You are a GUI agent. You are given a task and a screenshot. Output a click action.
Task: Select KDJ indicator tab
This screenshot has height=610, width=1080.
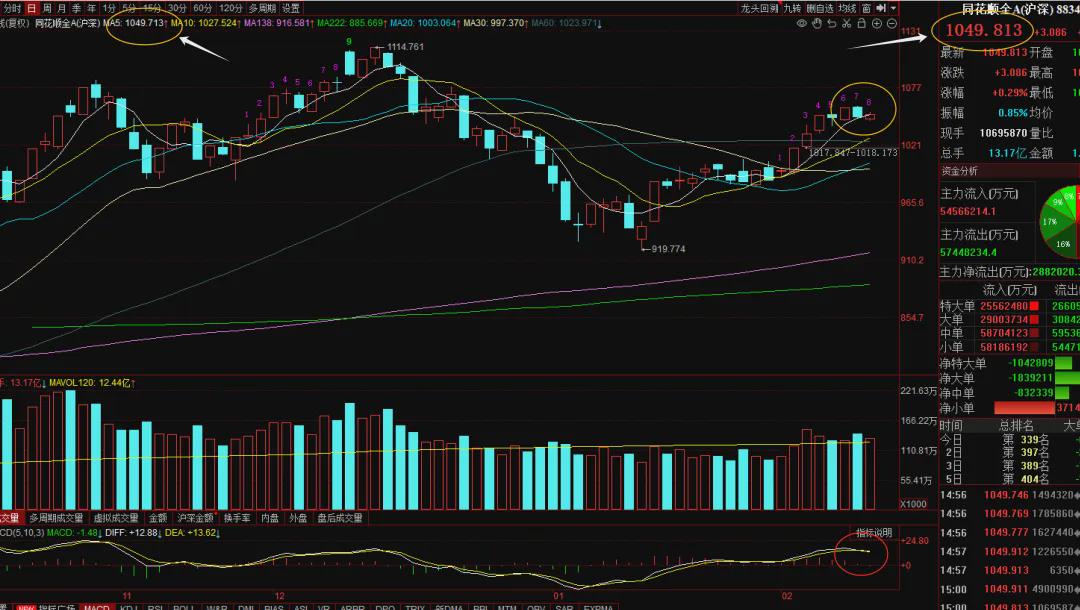pyautogui.click(x=128, y=607)
